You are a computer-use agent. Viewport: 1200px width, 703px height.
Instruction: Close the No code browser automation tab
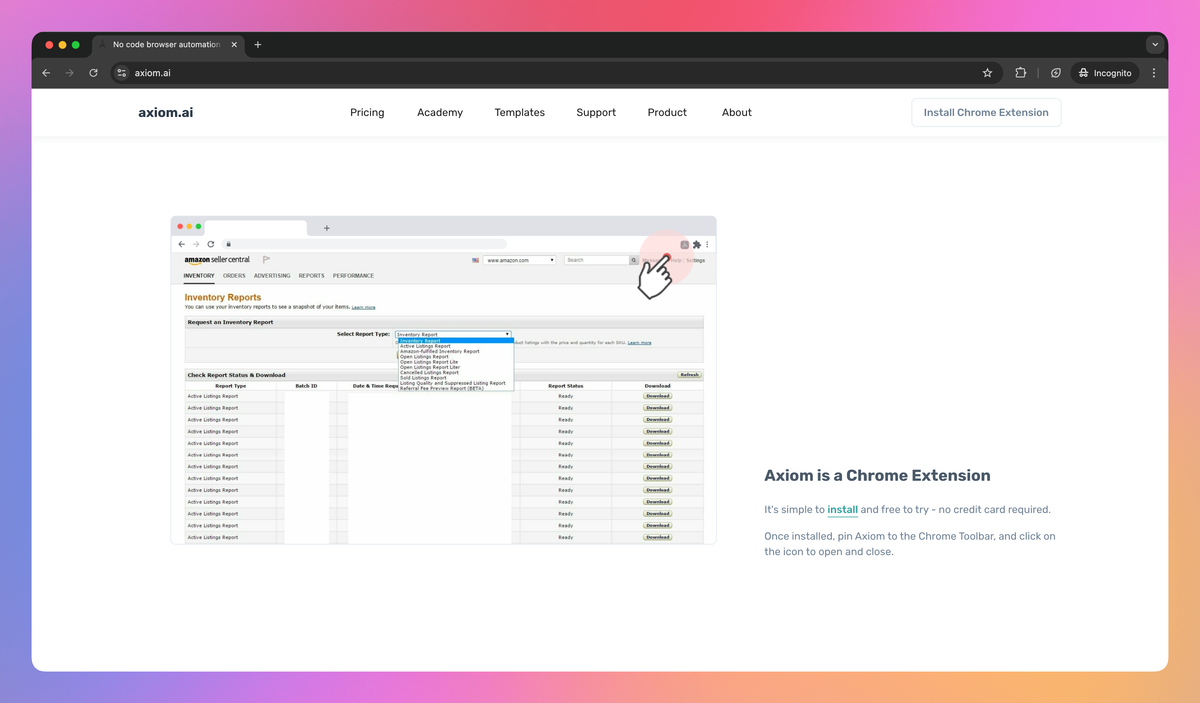(235, 45)
